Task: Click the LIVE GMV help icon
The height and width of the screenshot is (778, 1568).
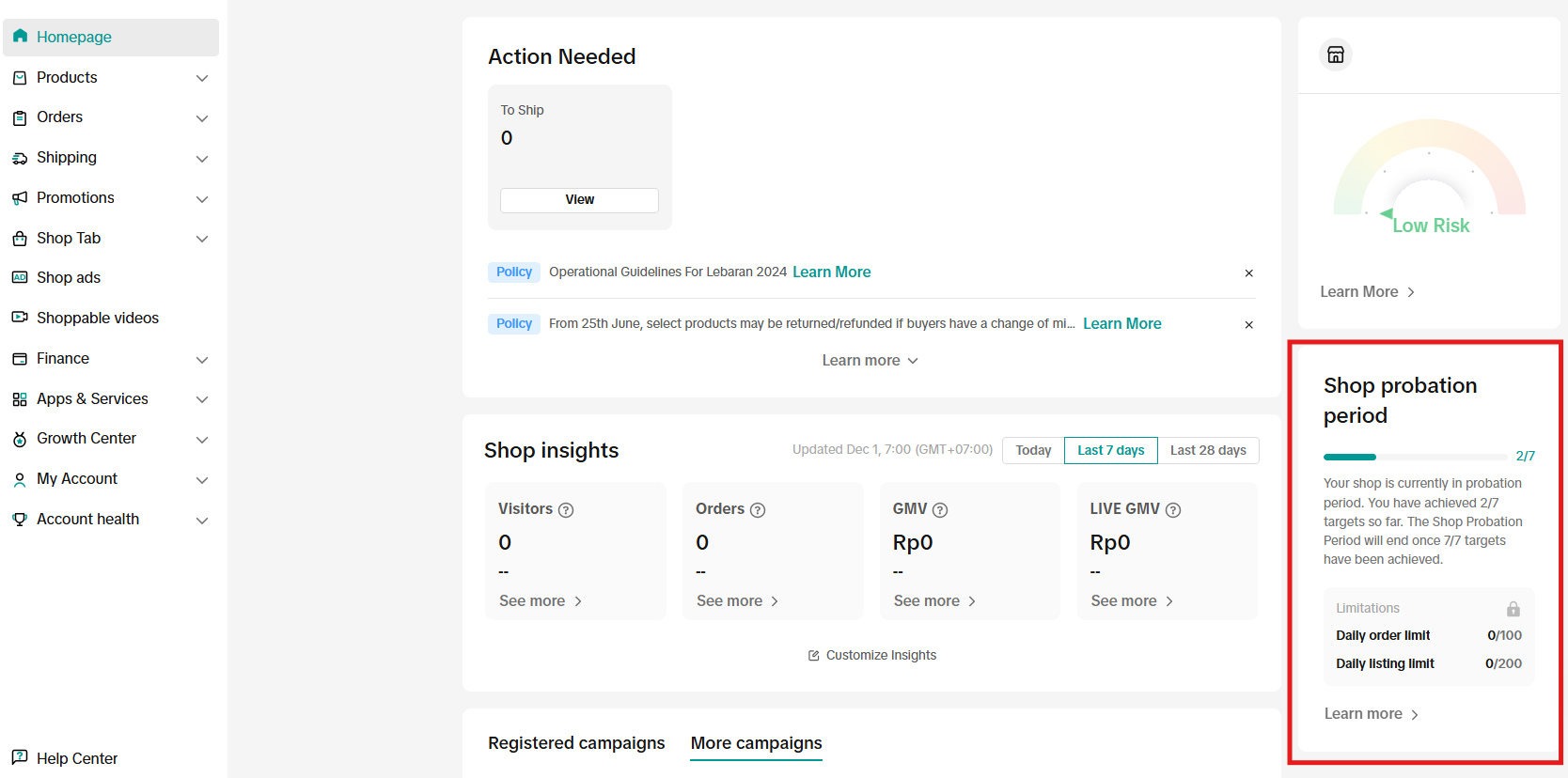Action: coord(1173,510)
